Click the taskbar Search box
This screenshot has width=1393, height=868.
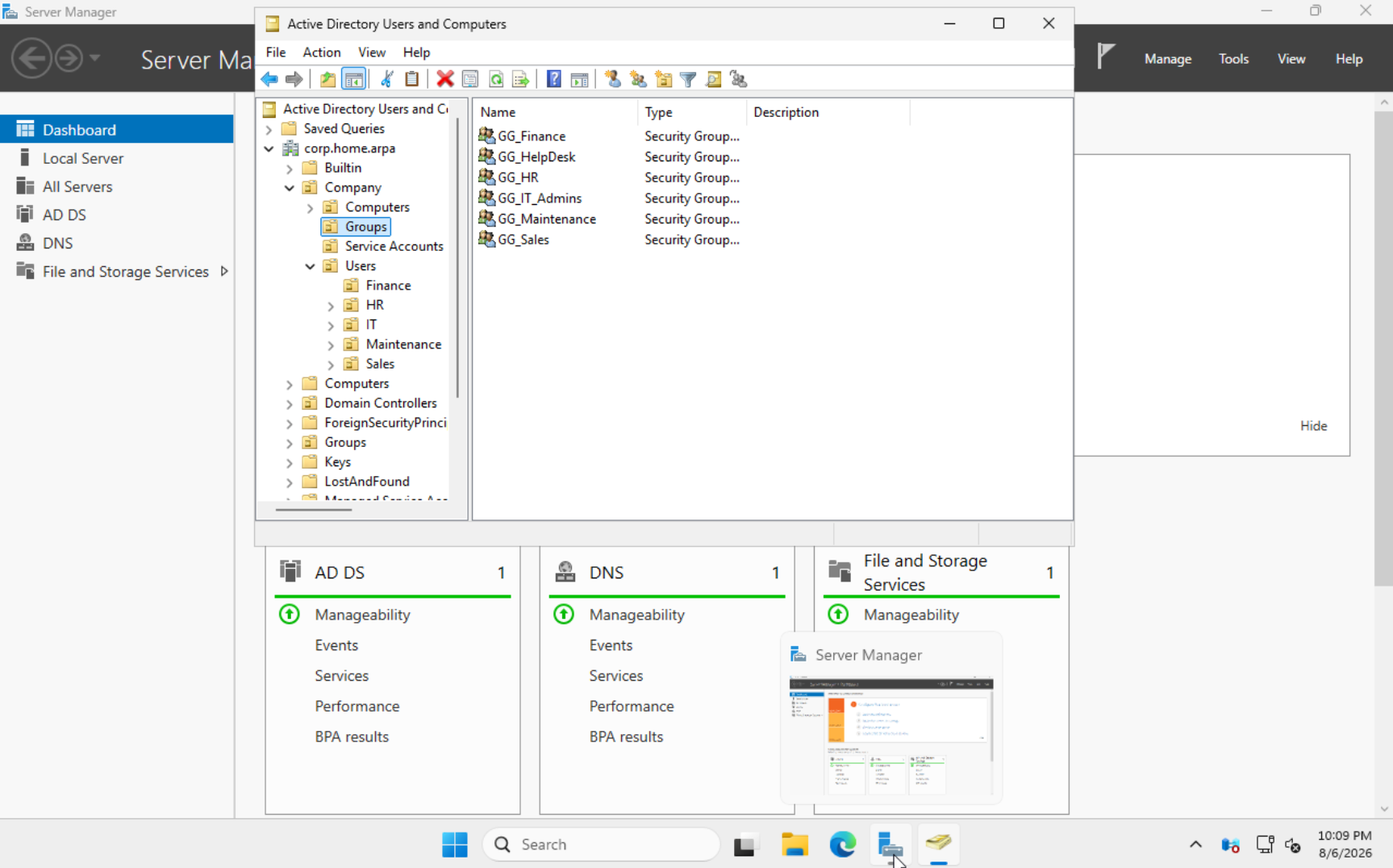pos(601,844)
